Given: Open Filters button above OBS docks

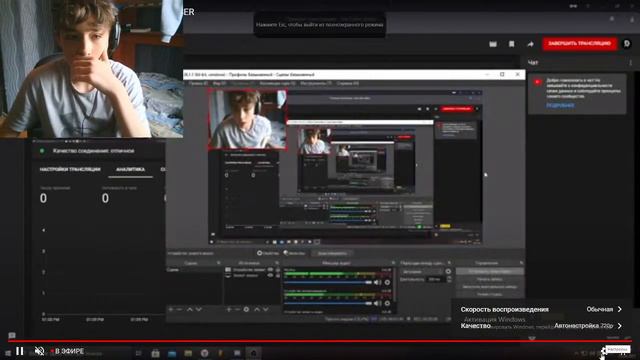Looking at the screenshot, I should point(294,253).
